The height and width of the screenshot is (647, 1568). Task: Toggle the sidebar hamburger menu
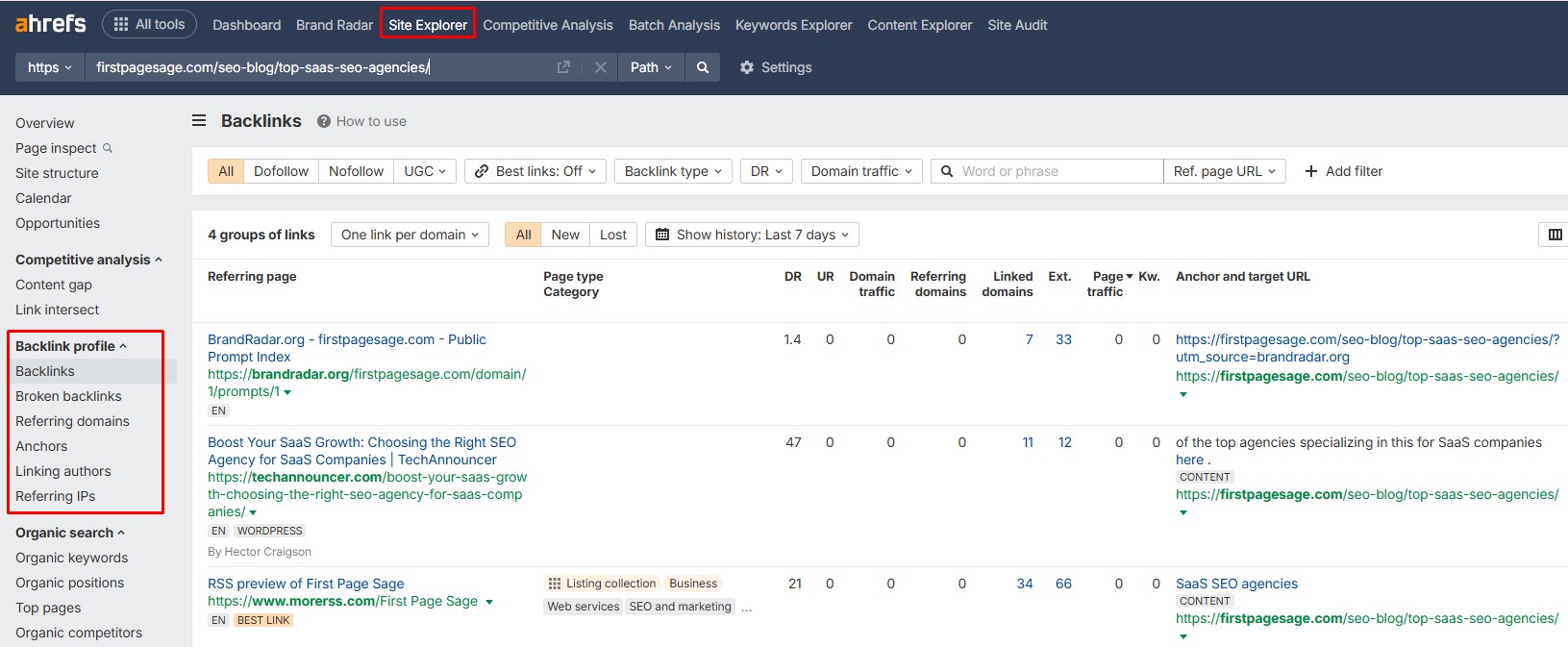point(199,121)
